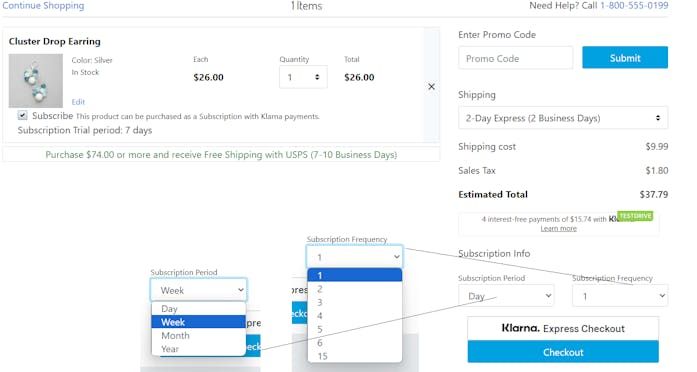This screenshot has height=372, width=697.
Task: Choose frequency 1 in the list
Action: pyautogui.click(x=355, y=276)
